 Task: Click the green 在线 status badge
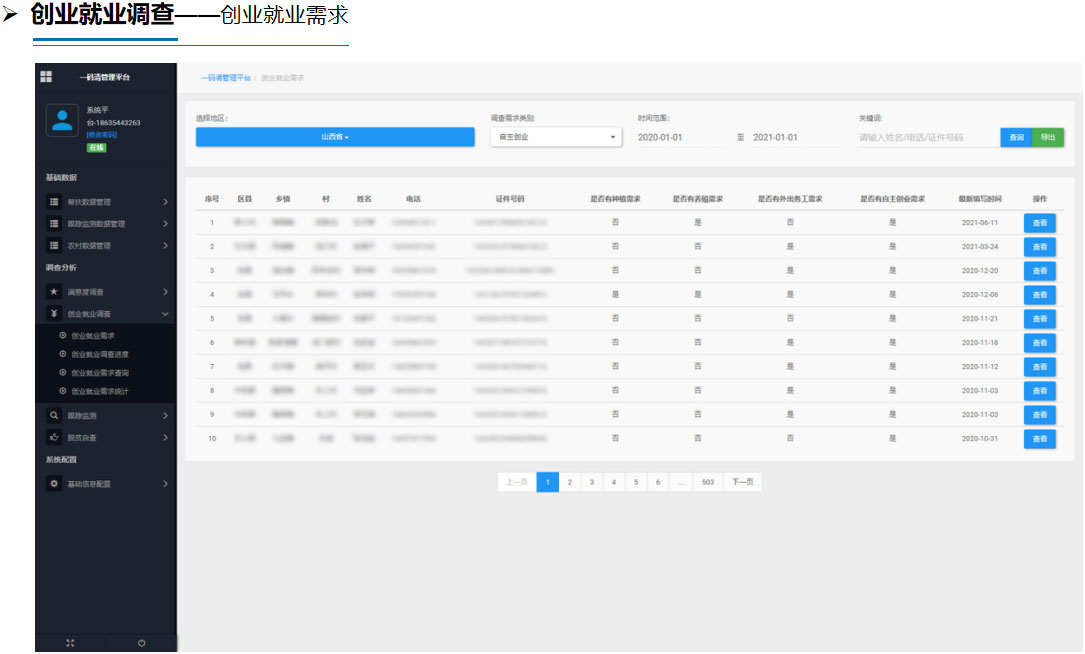[96, 147]
